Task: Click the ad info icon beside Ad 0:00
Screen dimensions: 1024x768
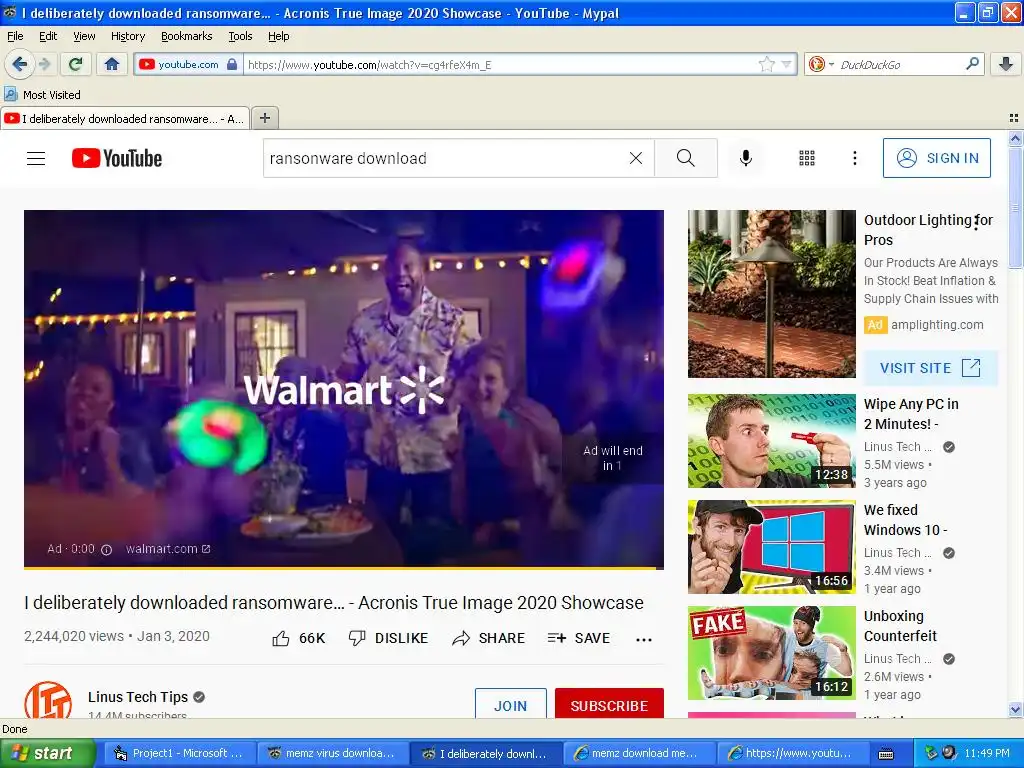Action: point(106,549)
